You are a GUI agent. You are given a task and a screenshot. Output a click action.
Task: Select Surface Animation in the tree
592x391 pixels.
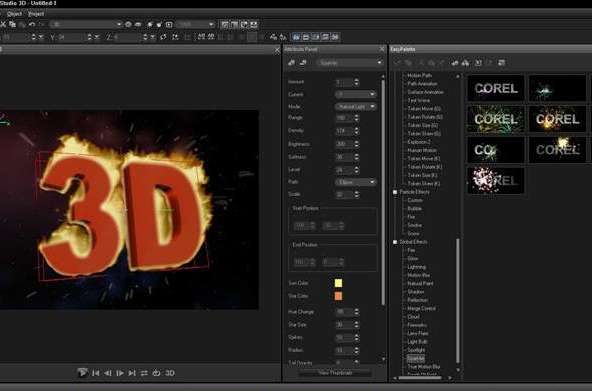click(x=426, y=92)
